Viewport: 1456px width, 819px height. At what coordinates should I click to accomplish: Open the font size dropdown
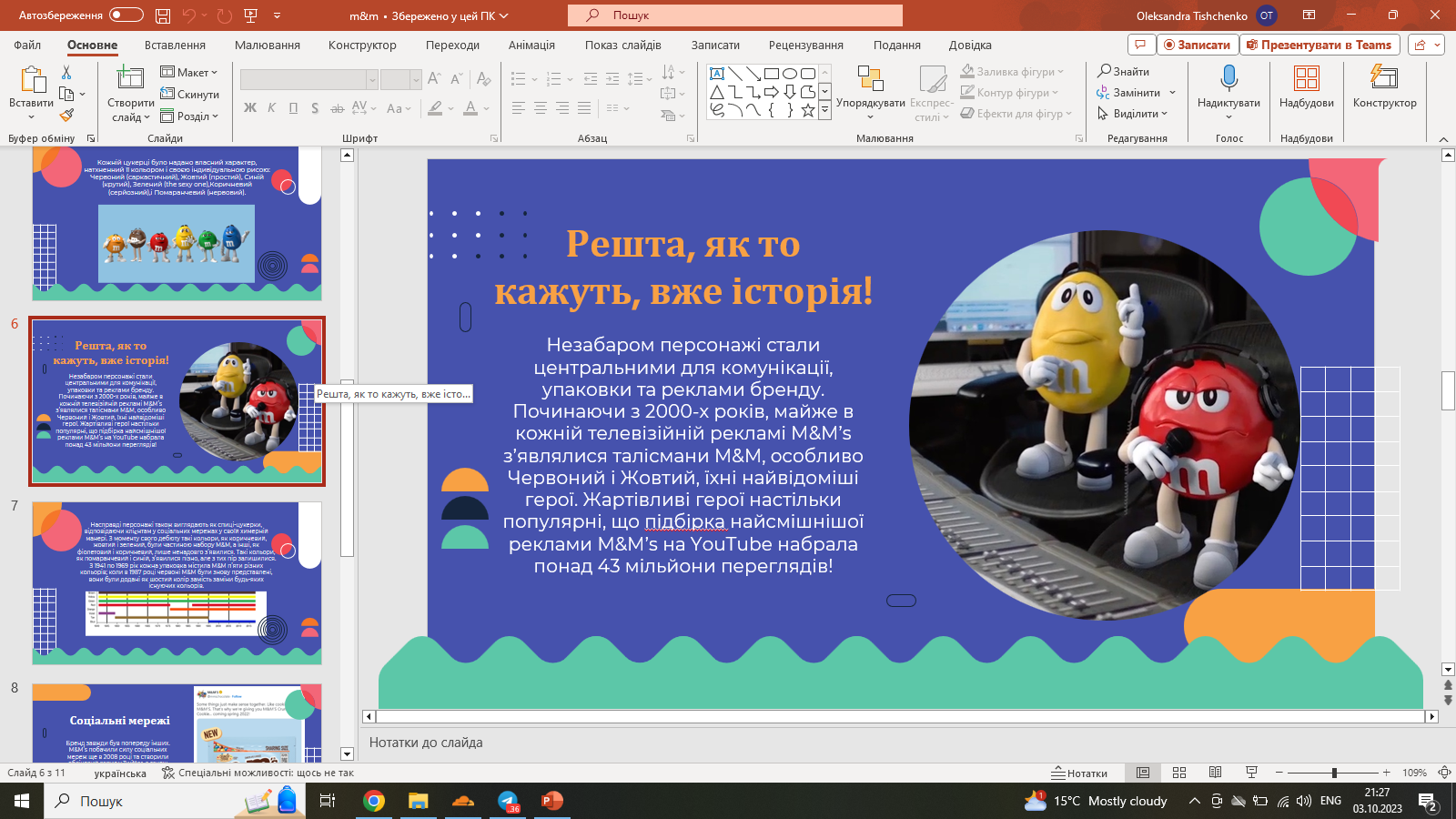416,80
